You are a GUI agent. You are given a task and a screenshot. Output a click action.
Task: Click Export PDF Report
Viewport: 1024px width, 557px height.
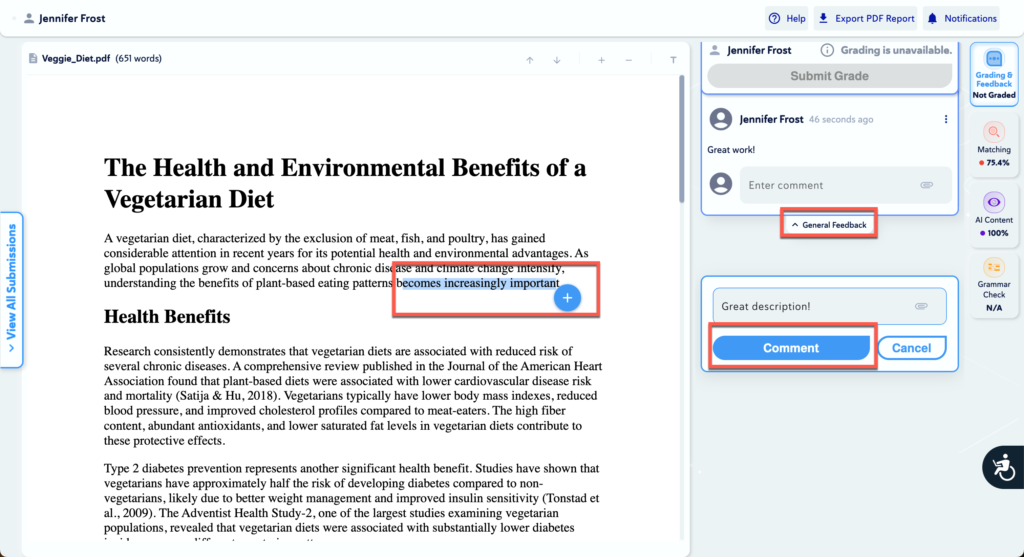(865, 18)
